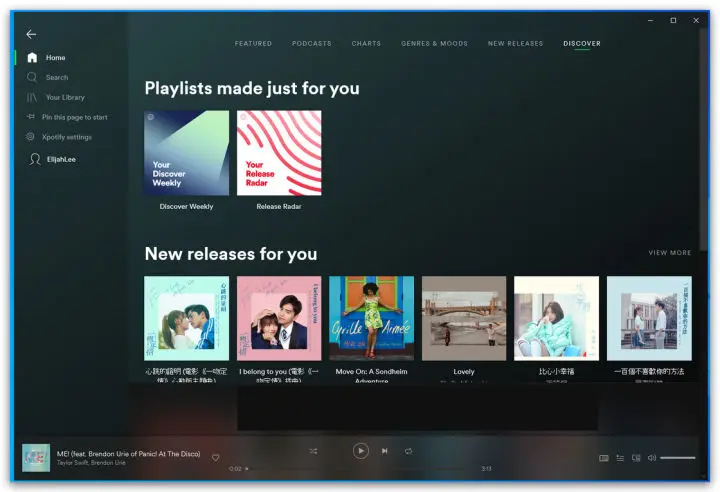720x492 pixels.
Task: Open the Lovely album cover
Action: point(464,318)
